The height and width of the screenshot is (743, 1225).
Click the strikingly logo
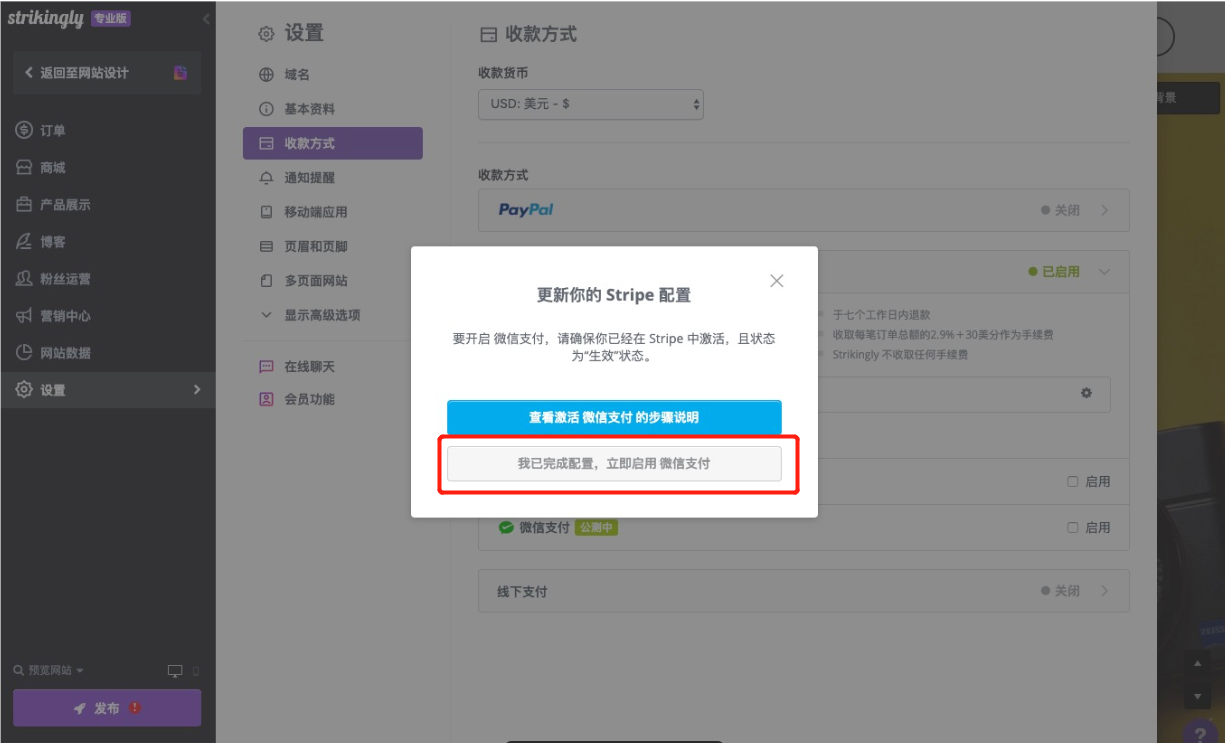(x=45, y=19)
